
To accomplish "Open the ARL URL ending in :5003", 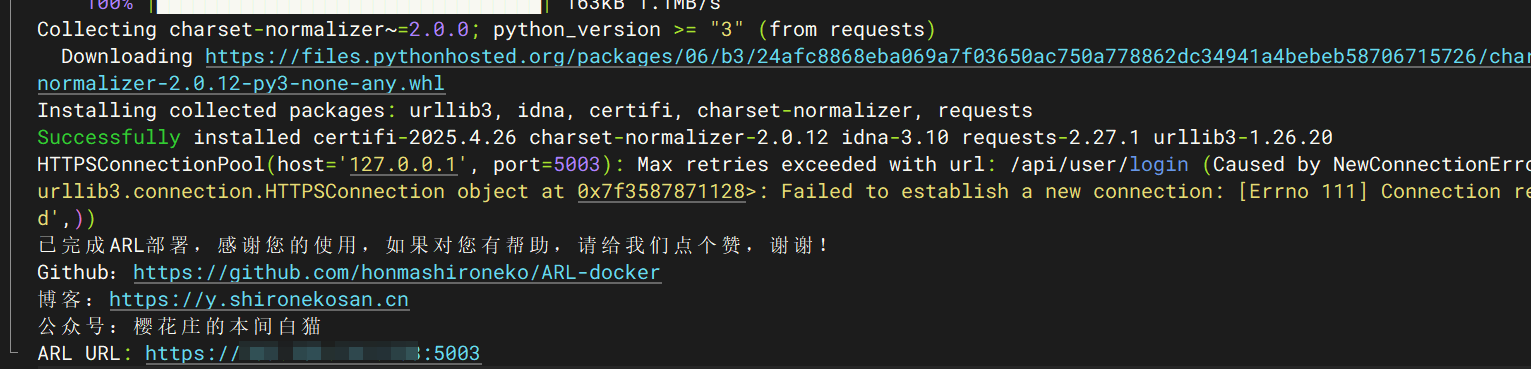I will [x=313, y=353].
